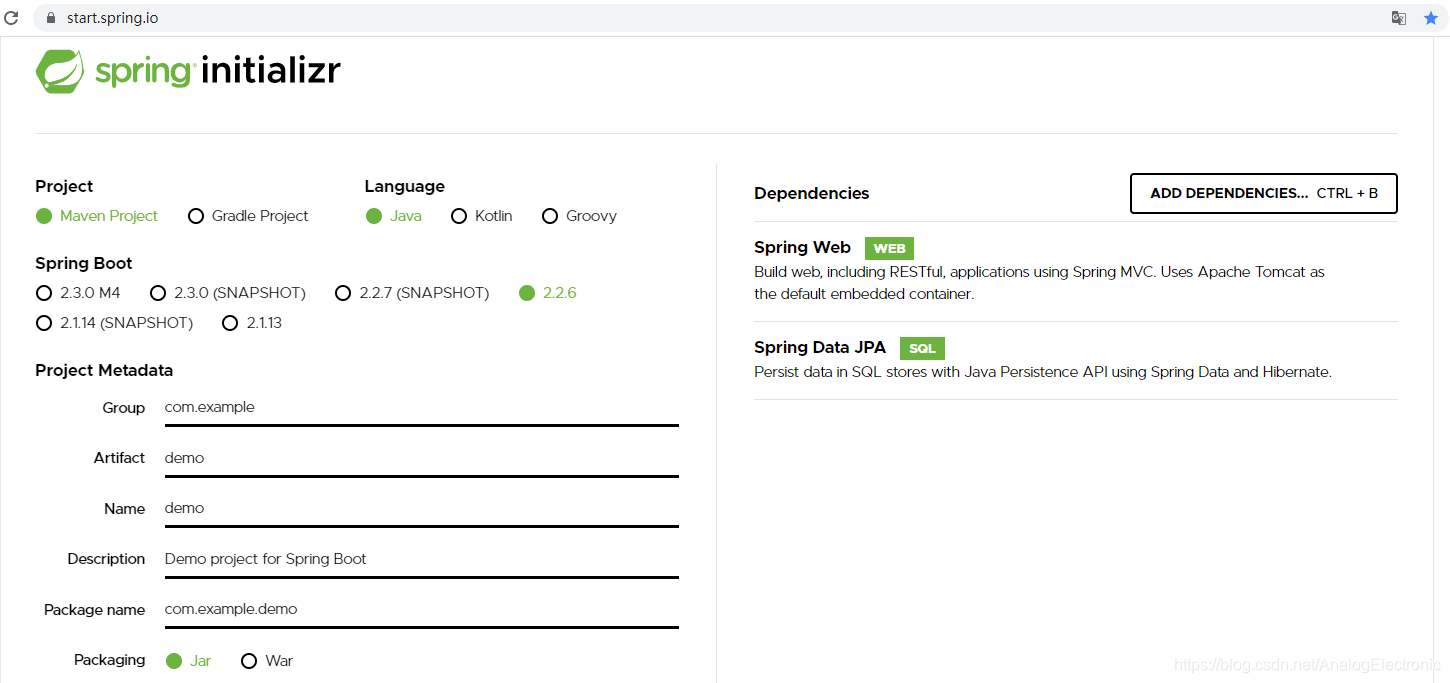Click the Group field with com.example
Screen dimensions: 1450x683
tap(421, 408)
